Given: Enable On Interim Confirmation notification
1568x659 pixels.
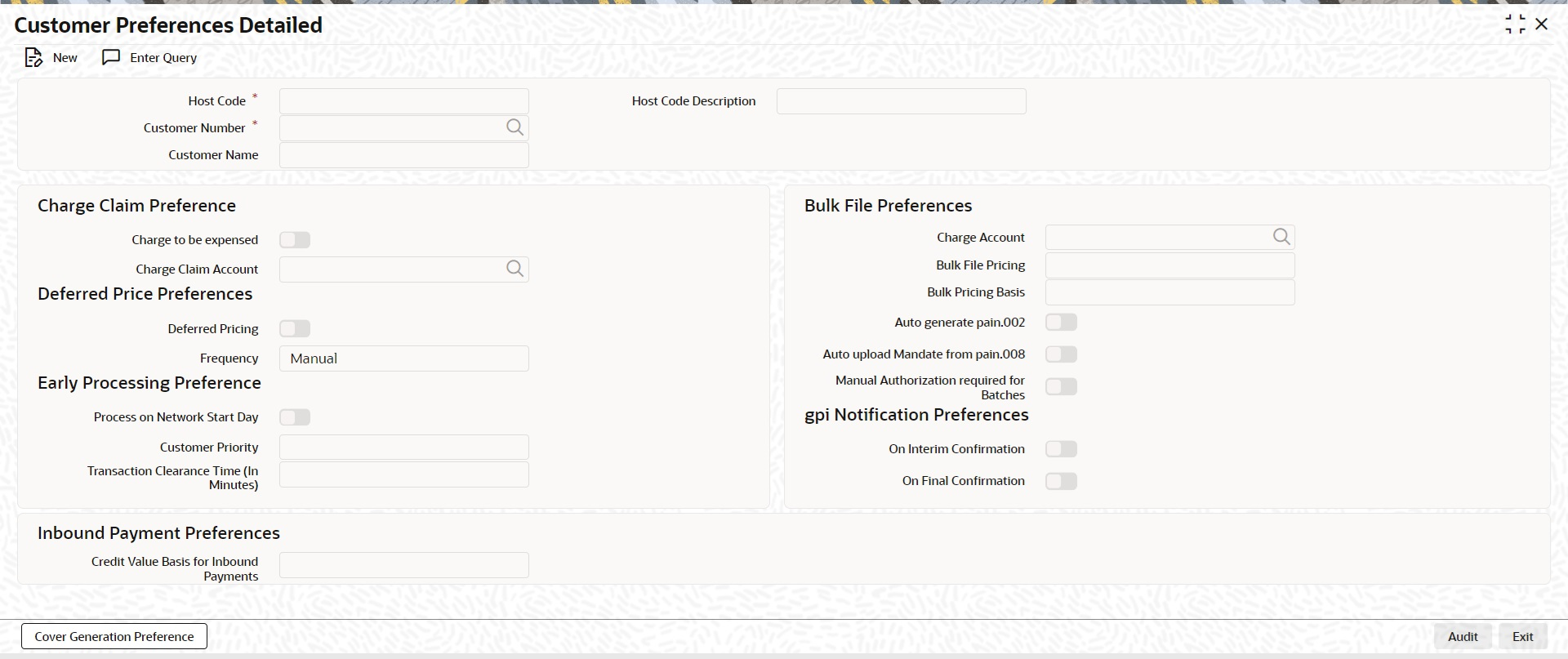Looking at the screenshot, I should (1061, 449).
